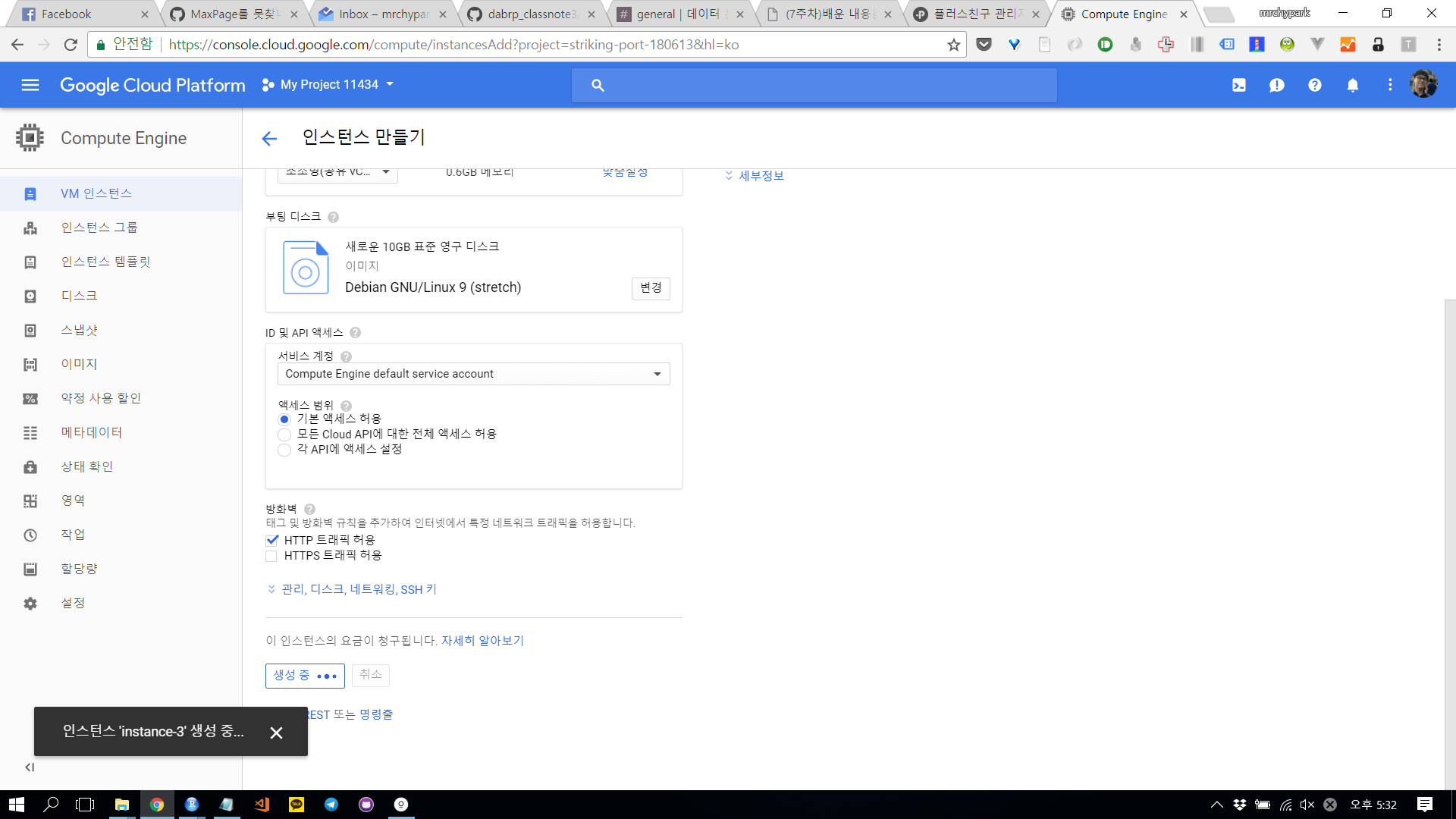The image size is (1456, 819).
Task: Collapse the sidebar with the bottom arrow
Action: click(30, 767)
